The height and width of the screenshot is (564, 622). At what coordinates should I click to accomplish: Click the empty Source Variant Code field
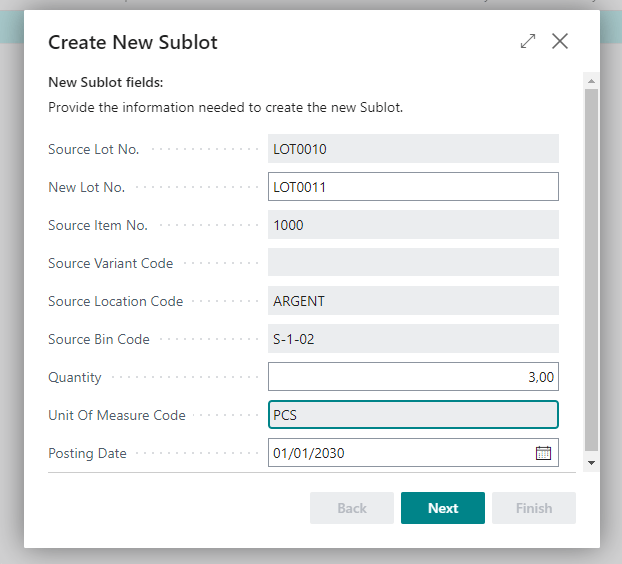[x=412, y=263]
